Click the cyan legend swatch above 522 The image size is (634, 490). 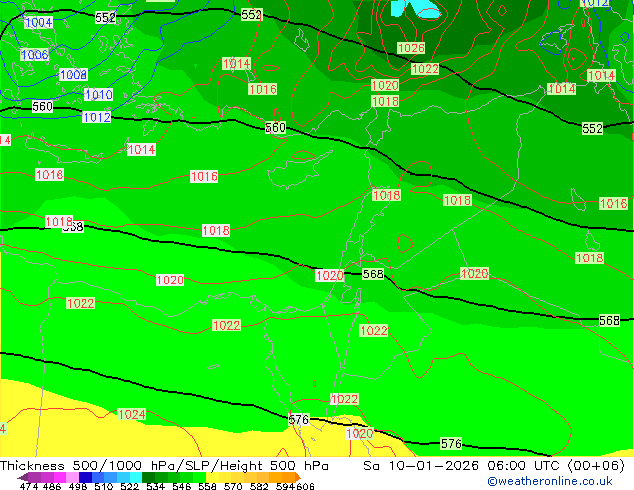pos(136,477)
